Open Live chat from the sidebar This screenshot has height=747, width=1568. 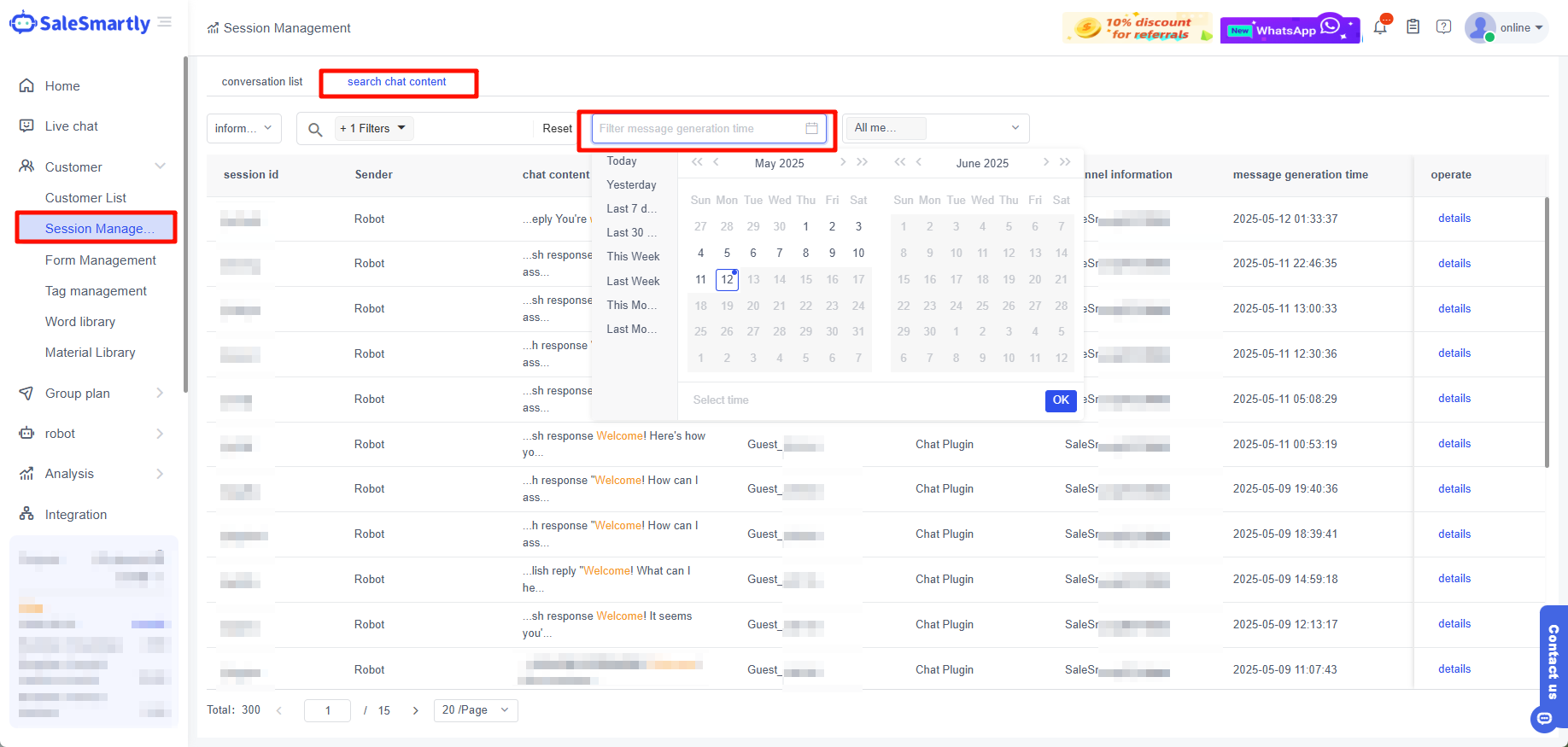point(72,126)
